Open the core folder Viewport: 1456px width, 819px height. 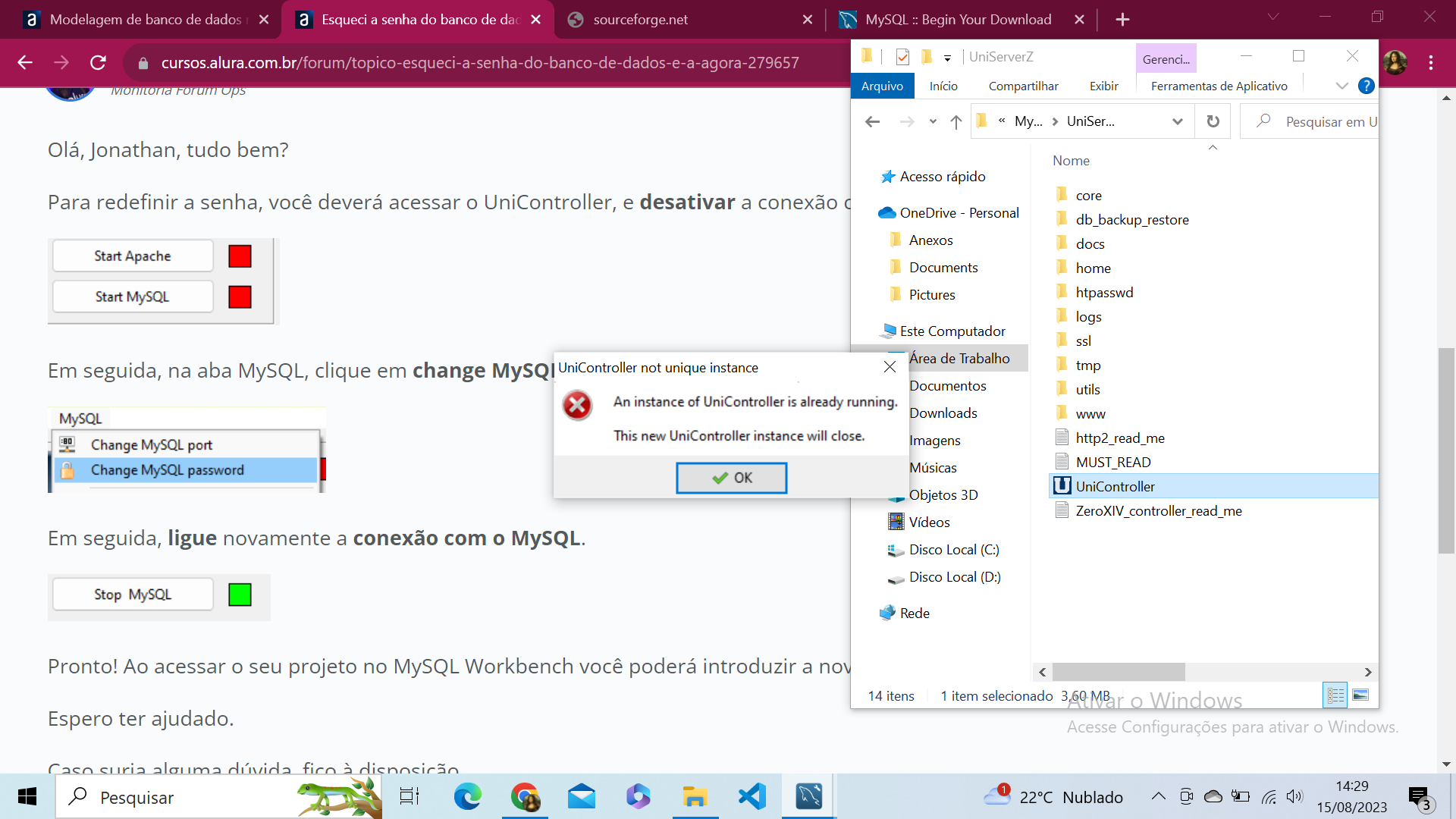coord(1088,195)
